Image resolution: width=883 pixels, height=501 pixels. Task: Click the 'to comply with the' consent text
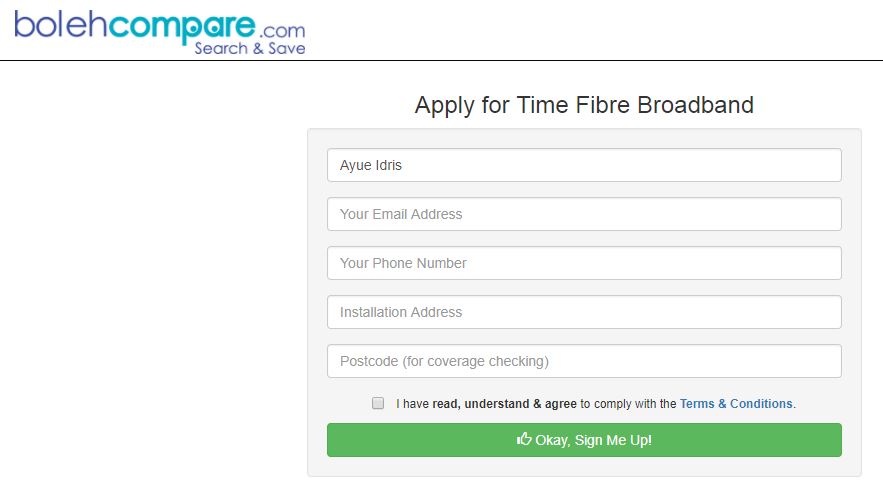click(x=628, y=404)
